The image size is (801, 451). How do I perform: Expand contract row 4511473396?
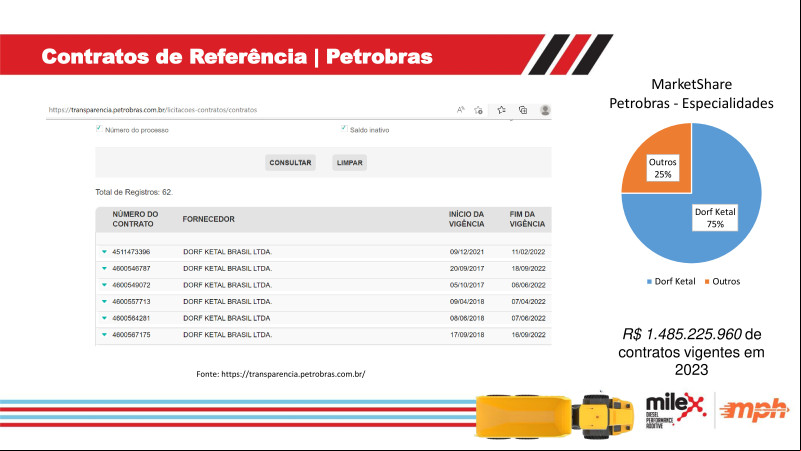click(x=104, y=252)
